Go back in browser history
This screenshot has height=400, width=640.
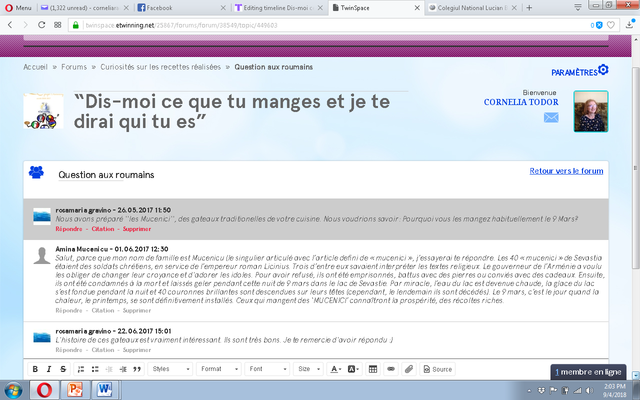coord(10,25)
